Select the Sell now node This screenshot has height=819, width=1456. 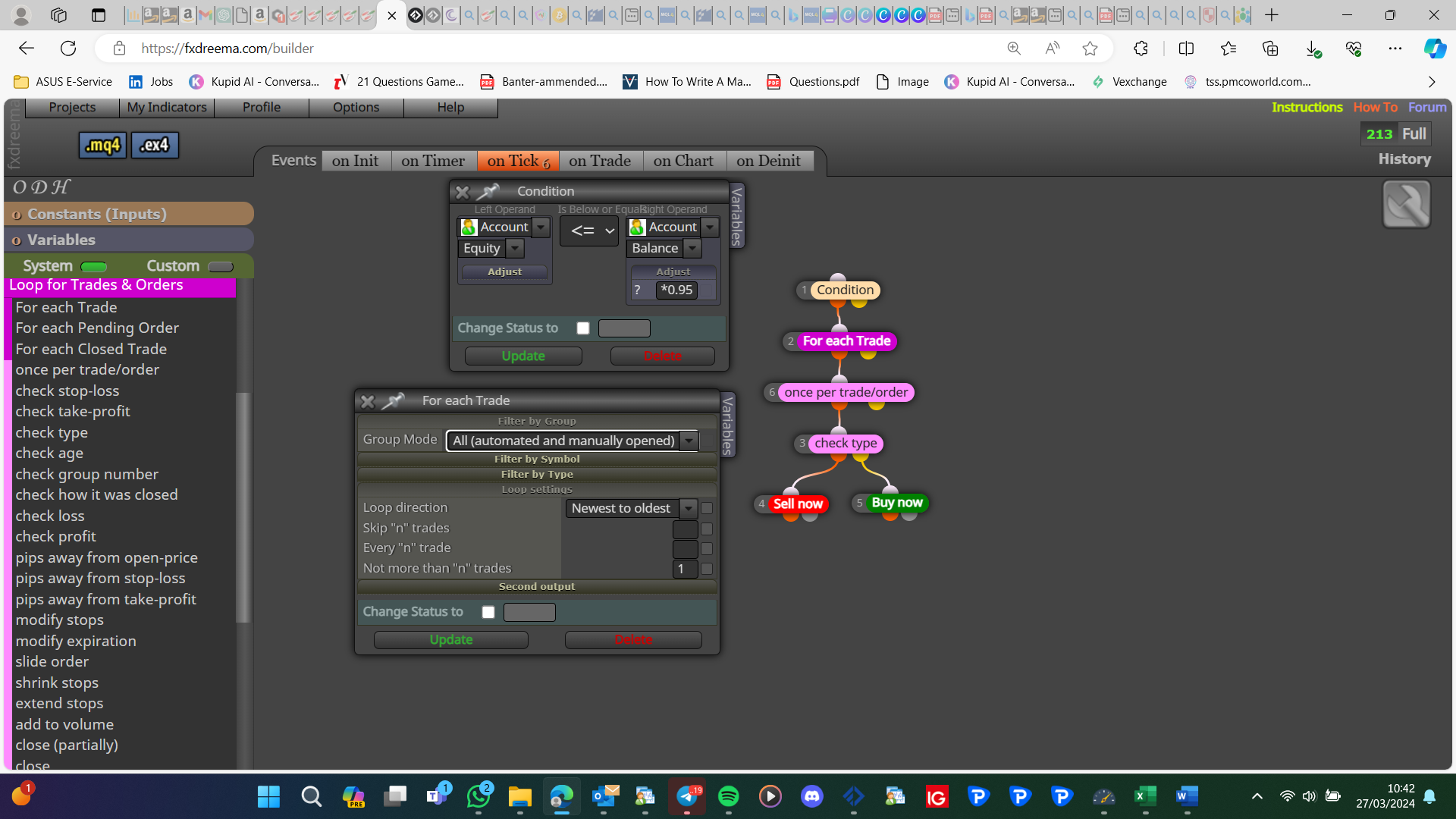coord(798,504)
